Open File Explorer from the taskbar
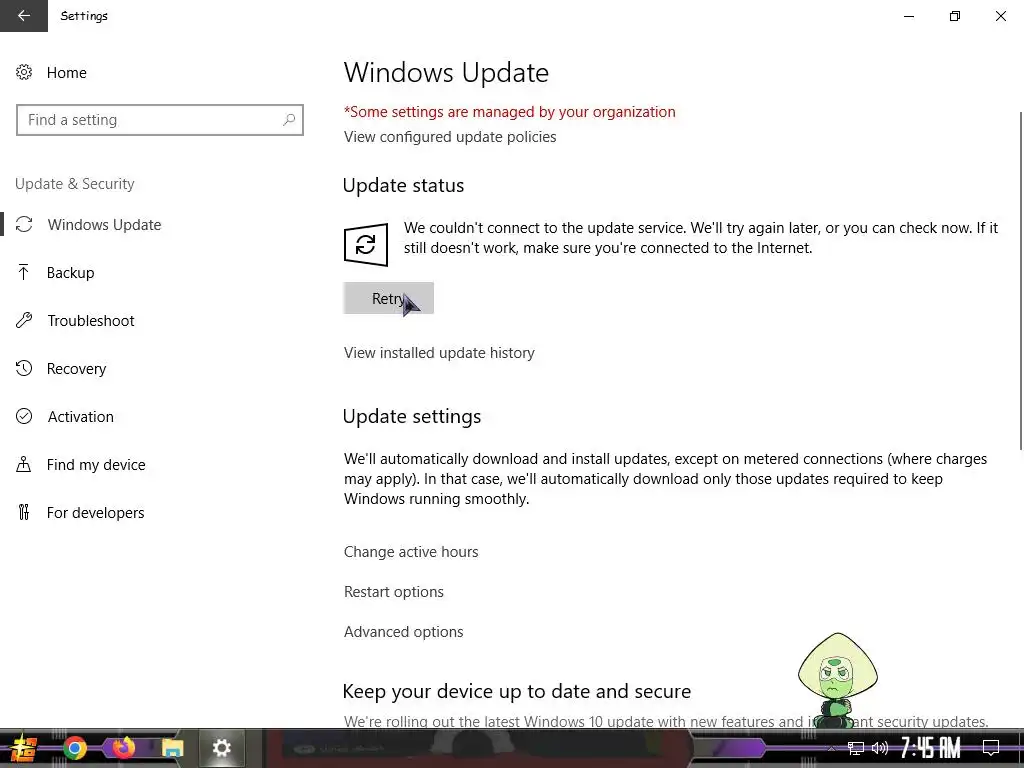The image size is (1024, 768). 172,748
